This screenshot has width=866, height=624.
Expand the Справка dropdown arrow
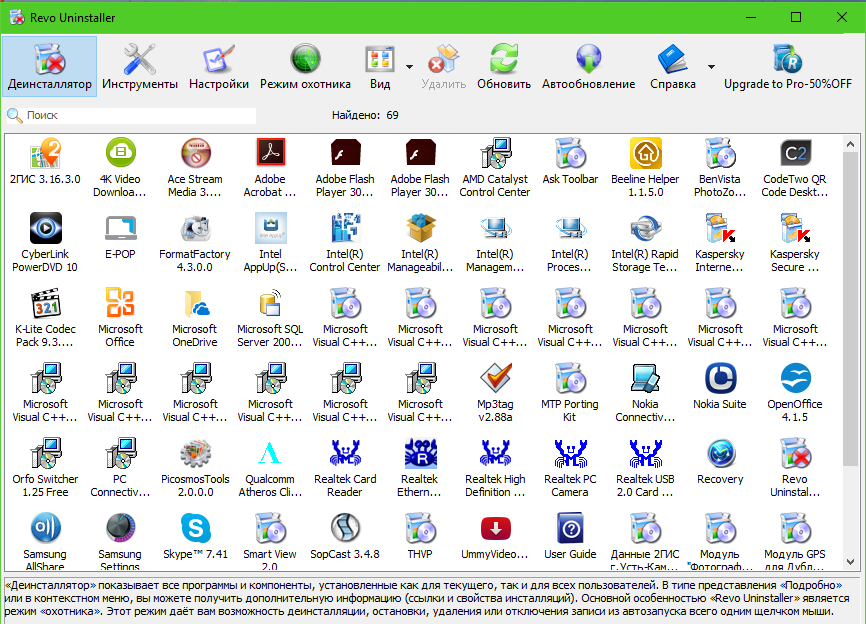point(711,67)
